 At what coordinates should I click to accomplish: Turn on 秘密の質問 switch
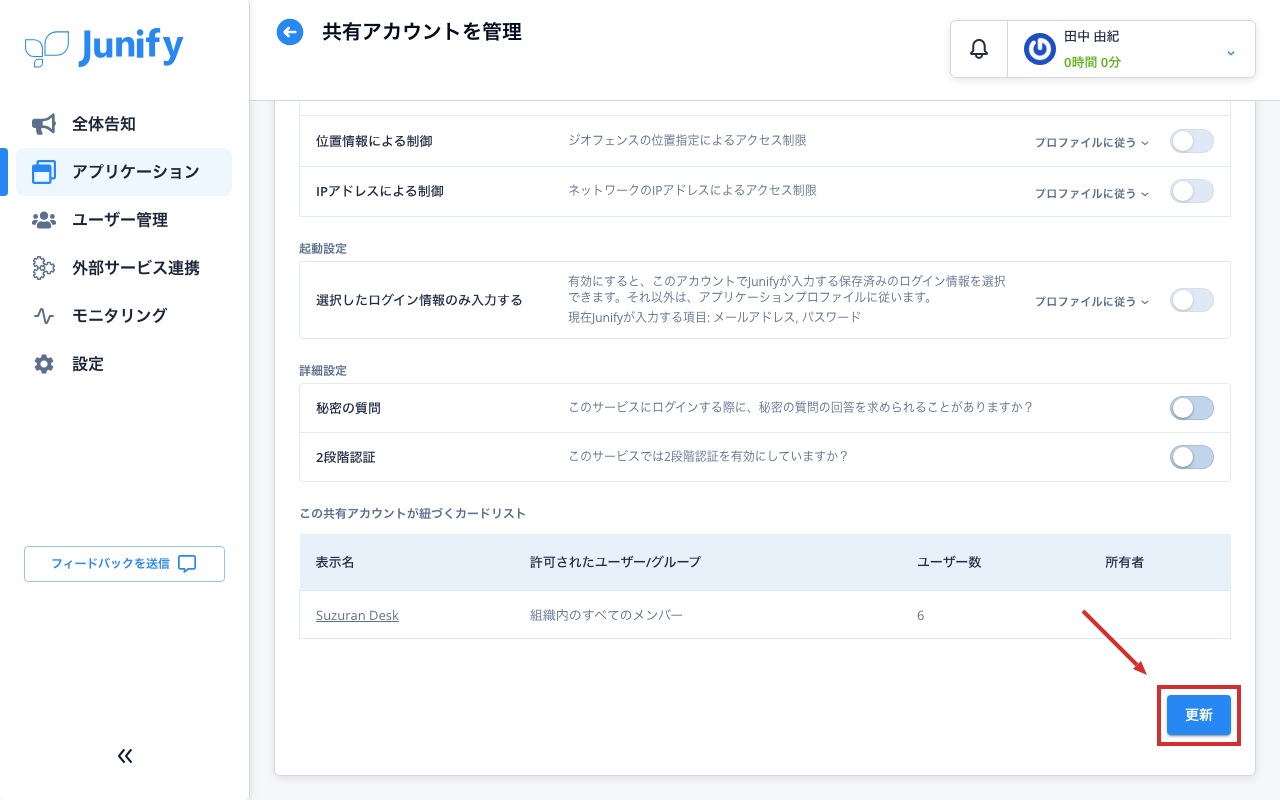(x=1192, y=408)
